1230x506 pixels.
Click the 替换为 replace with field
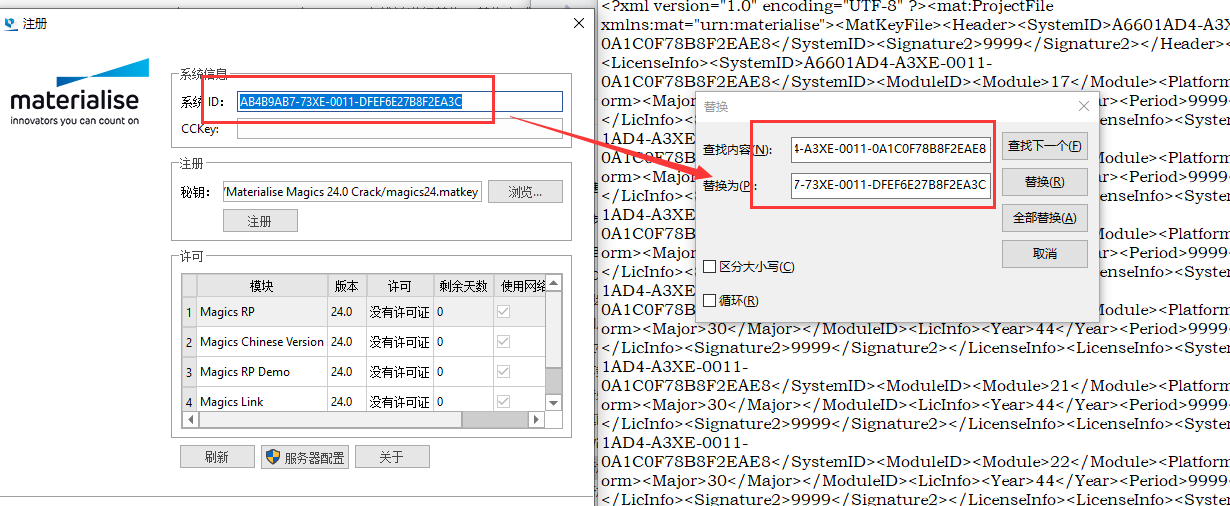pyautogui.click(x=891, y=185)
